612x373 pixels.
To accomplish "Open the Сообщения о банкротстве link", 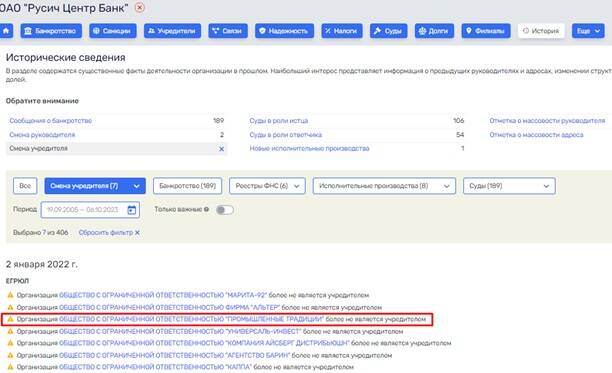I will 51,121.
